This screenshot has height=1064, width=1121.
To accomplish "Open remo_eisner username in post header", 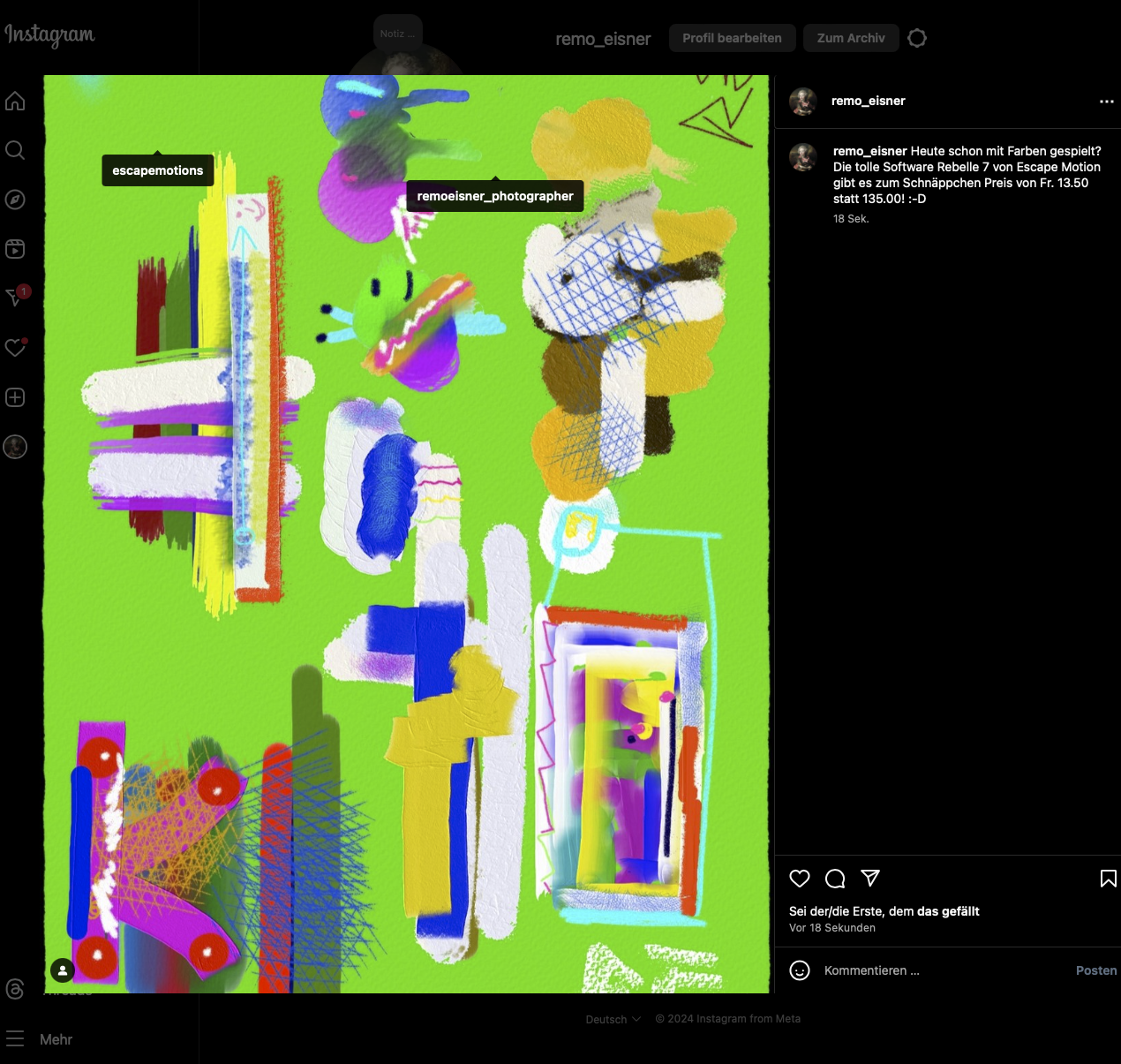I will point(869,101).
